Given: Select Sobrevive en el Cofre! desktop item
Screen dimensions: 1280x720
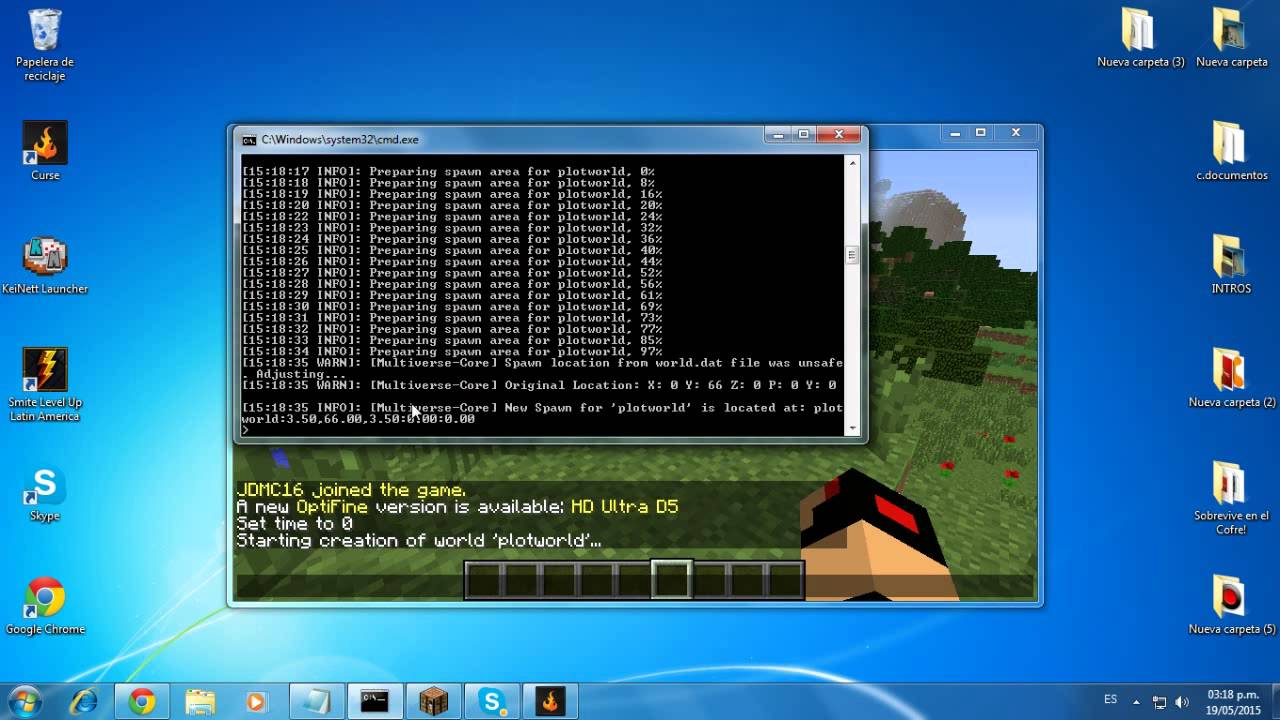Looking at the screenshot, I should coord(1231,498).
